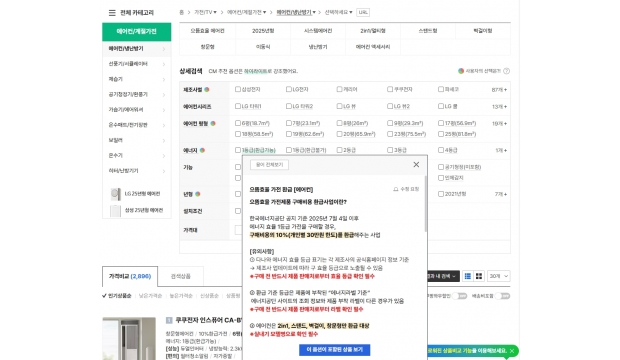Screen dimensions: 620x360
Task: Dismiss the green 상품비교 tooltip
Action: (x=512, y=351)
